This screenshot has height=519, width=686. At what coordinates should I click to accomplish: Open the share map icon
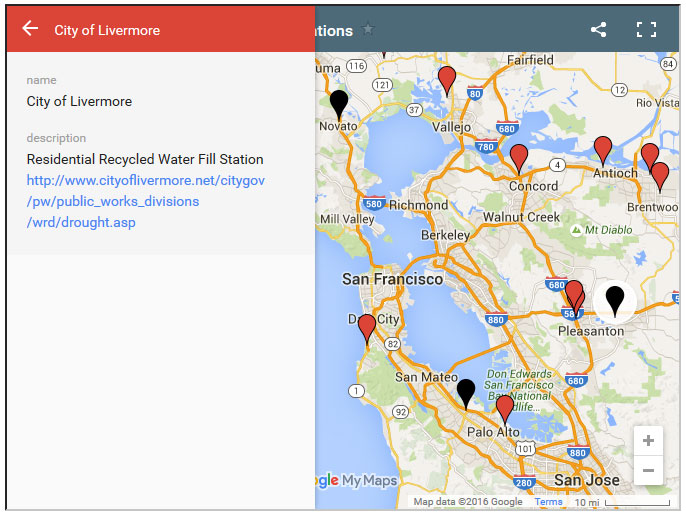598,30
